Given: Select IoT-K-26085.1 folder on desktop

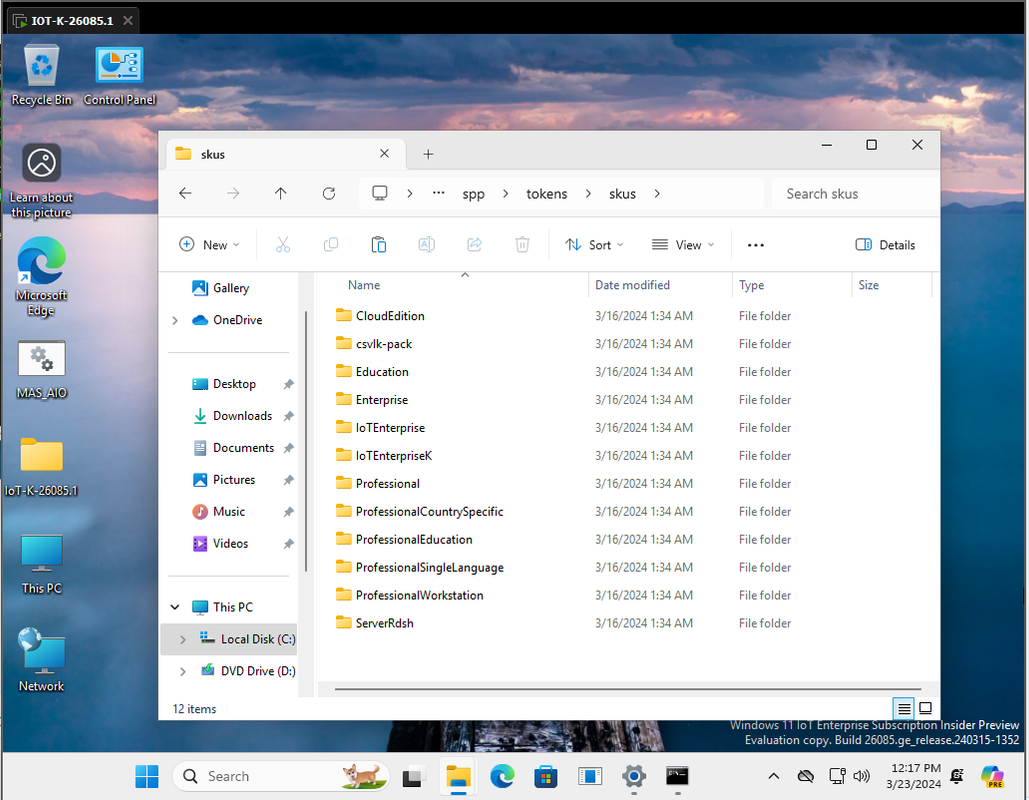Looking at the screenshot, I should (x=41, y=467).
